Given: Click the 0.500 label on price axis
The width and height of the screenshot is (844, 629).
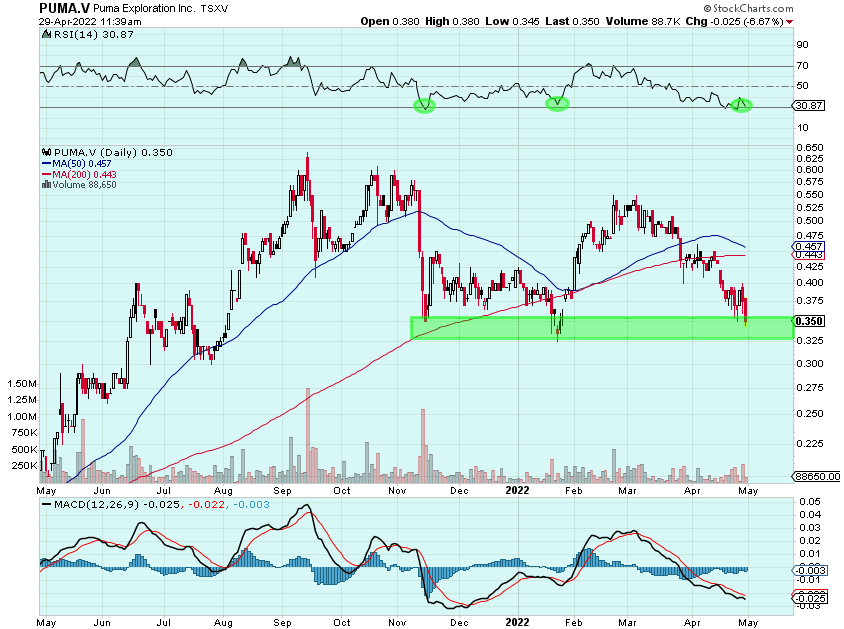Looking at the screenshot, I should tap(810, 221).
